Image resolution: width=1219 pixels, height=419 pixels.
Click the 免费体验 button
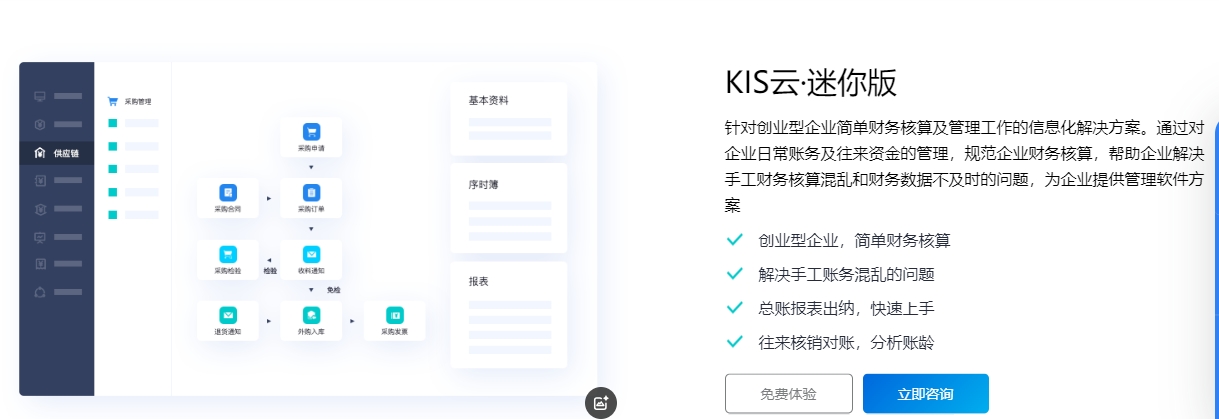[x=788, y=394]
